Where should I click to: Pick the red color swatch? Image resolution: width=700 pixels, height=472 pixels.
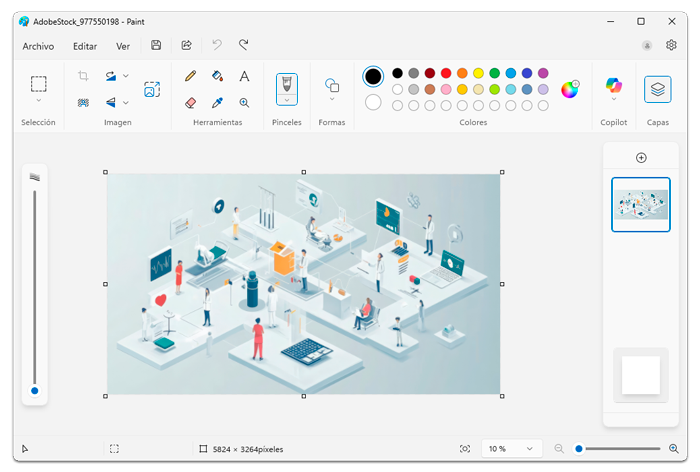[446, 73]
